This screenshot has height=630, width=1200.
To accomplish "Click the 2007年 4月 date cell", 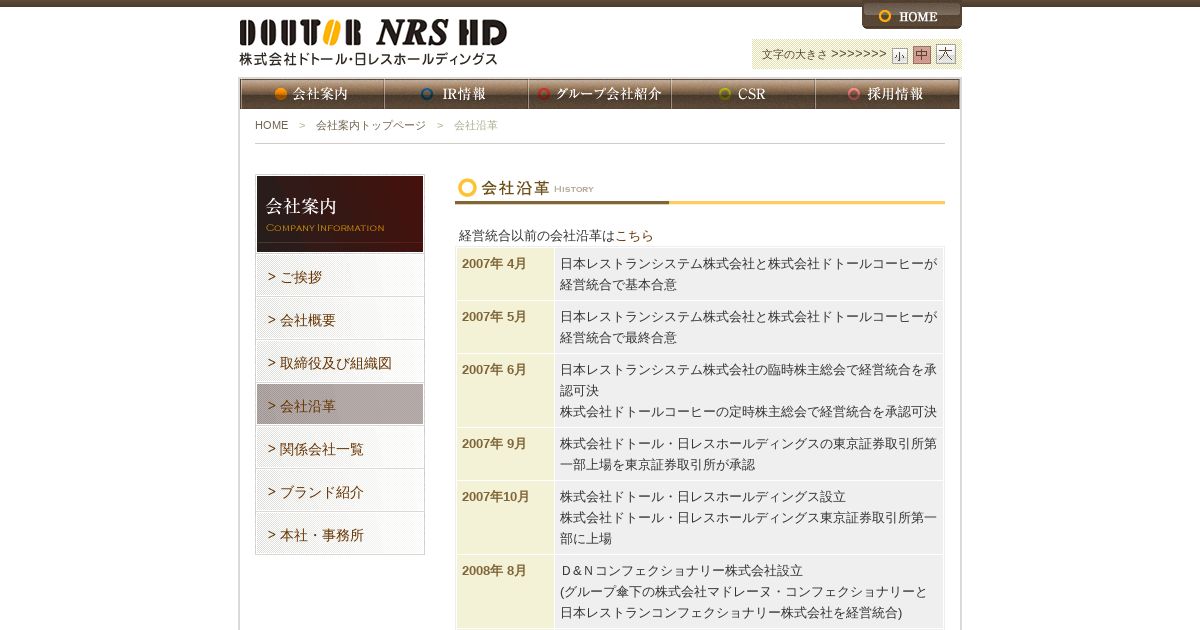I will point(505,274).
